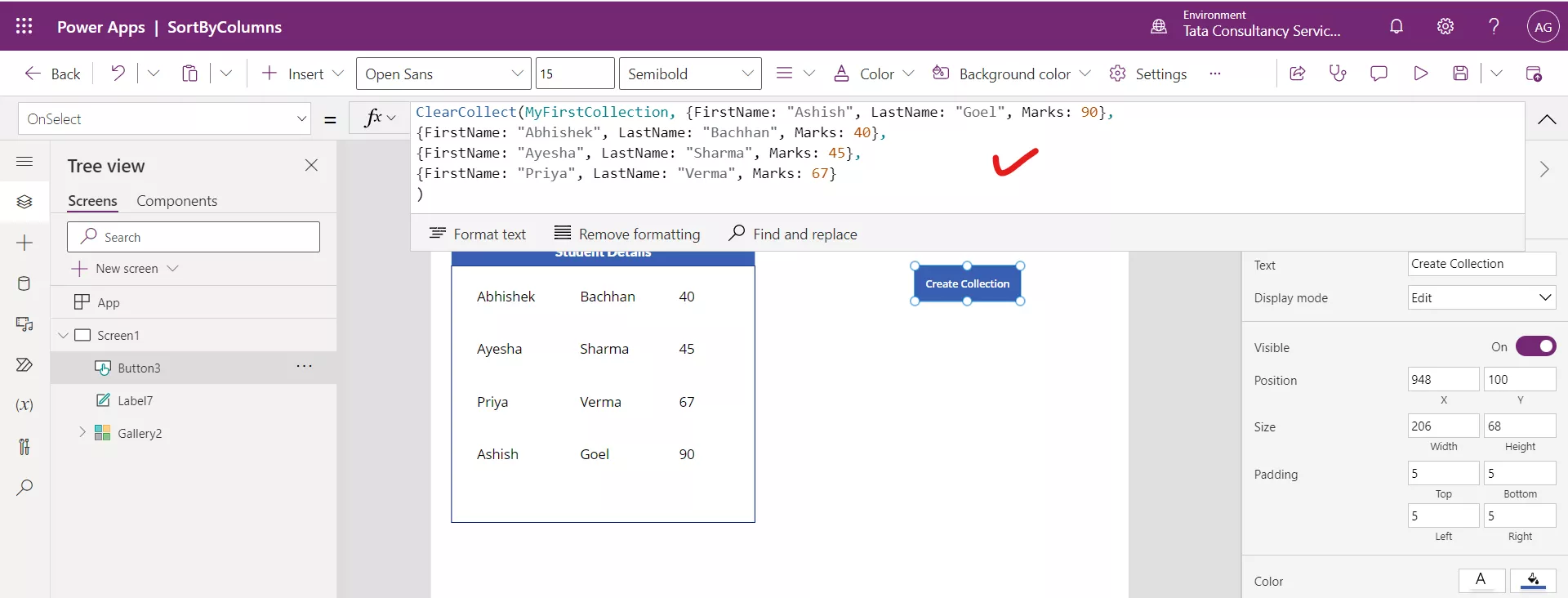This screenshot has height=598, width=1568.
Task: Open the Advanced tools icon
Action: (x=24, y=446)
